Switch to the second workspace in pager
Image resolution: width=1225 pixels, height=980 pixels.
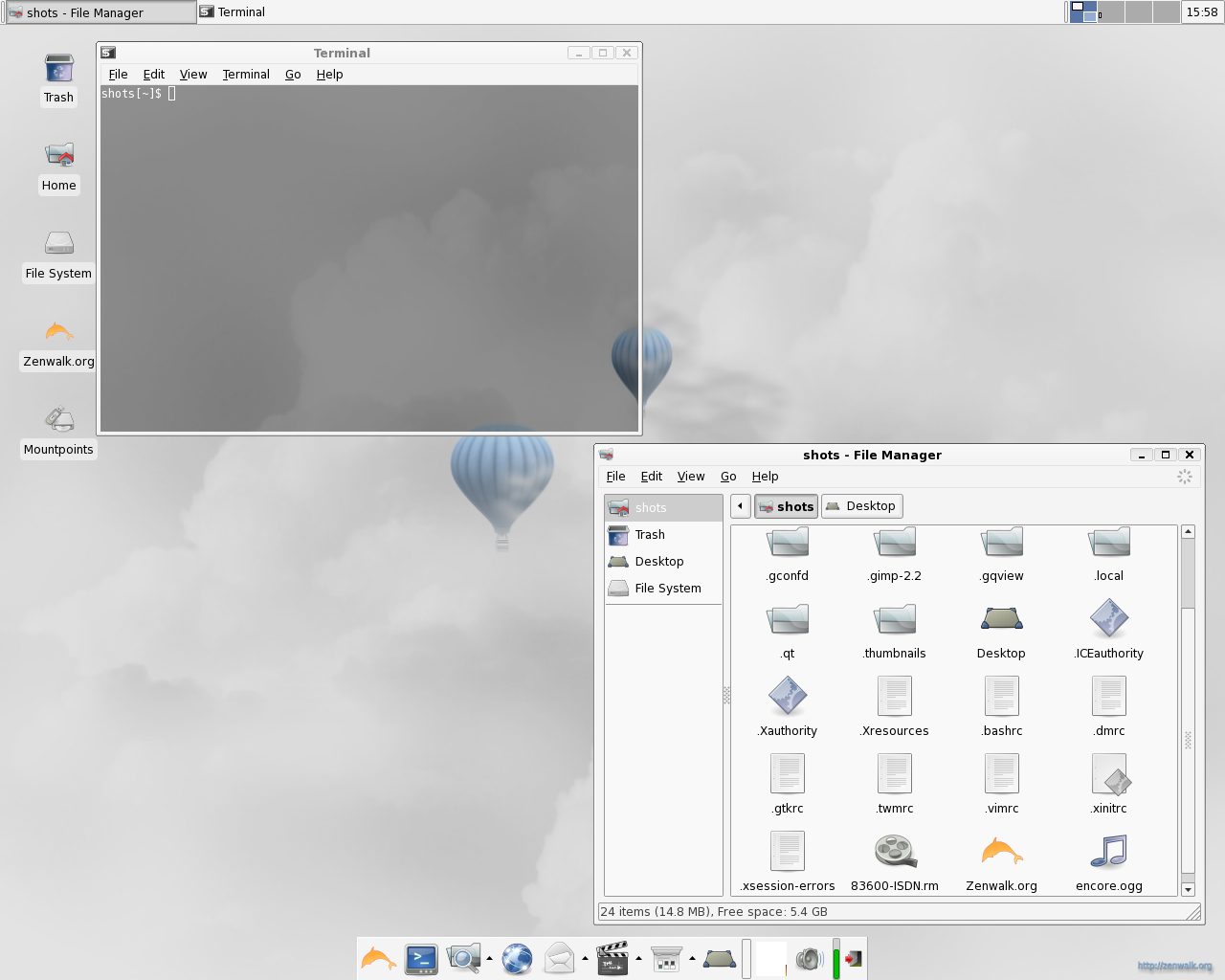click(1111, 12)
